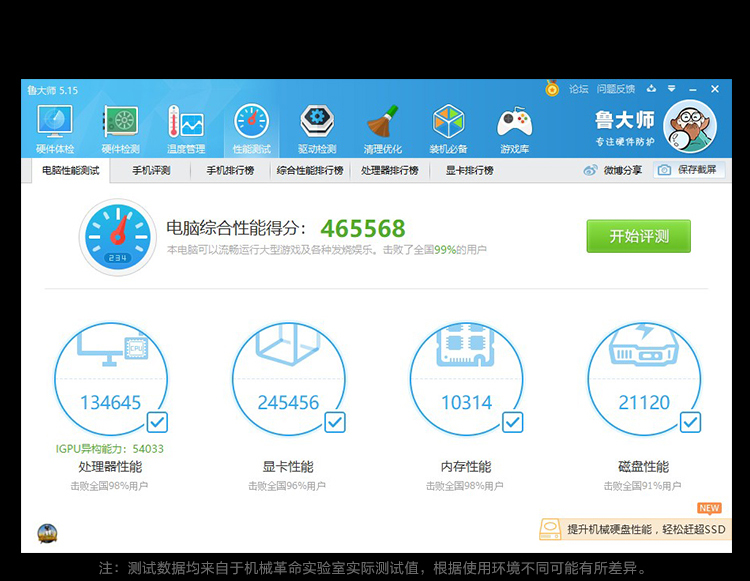The width and height of the screenshot is (750, 581).
Task: Click the 鲁大师 old man avatar
Action: coord(690,126)
